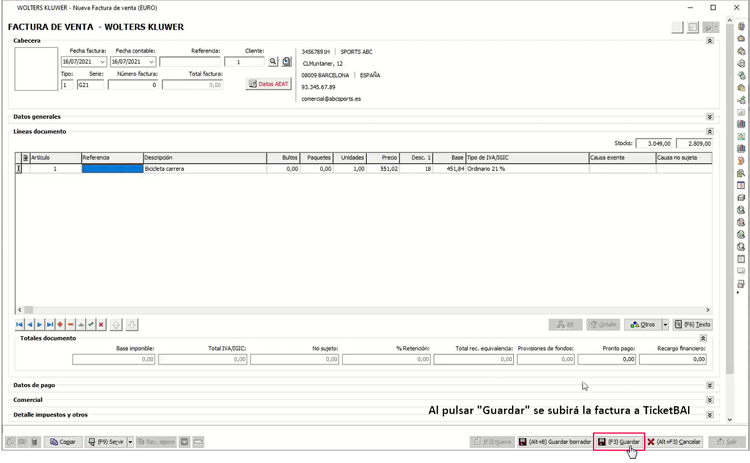Open tools dropdown icon top right header

[711, 27]
